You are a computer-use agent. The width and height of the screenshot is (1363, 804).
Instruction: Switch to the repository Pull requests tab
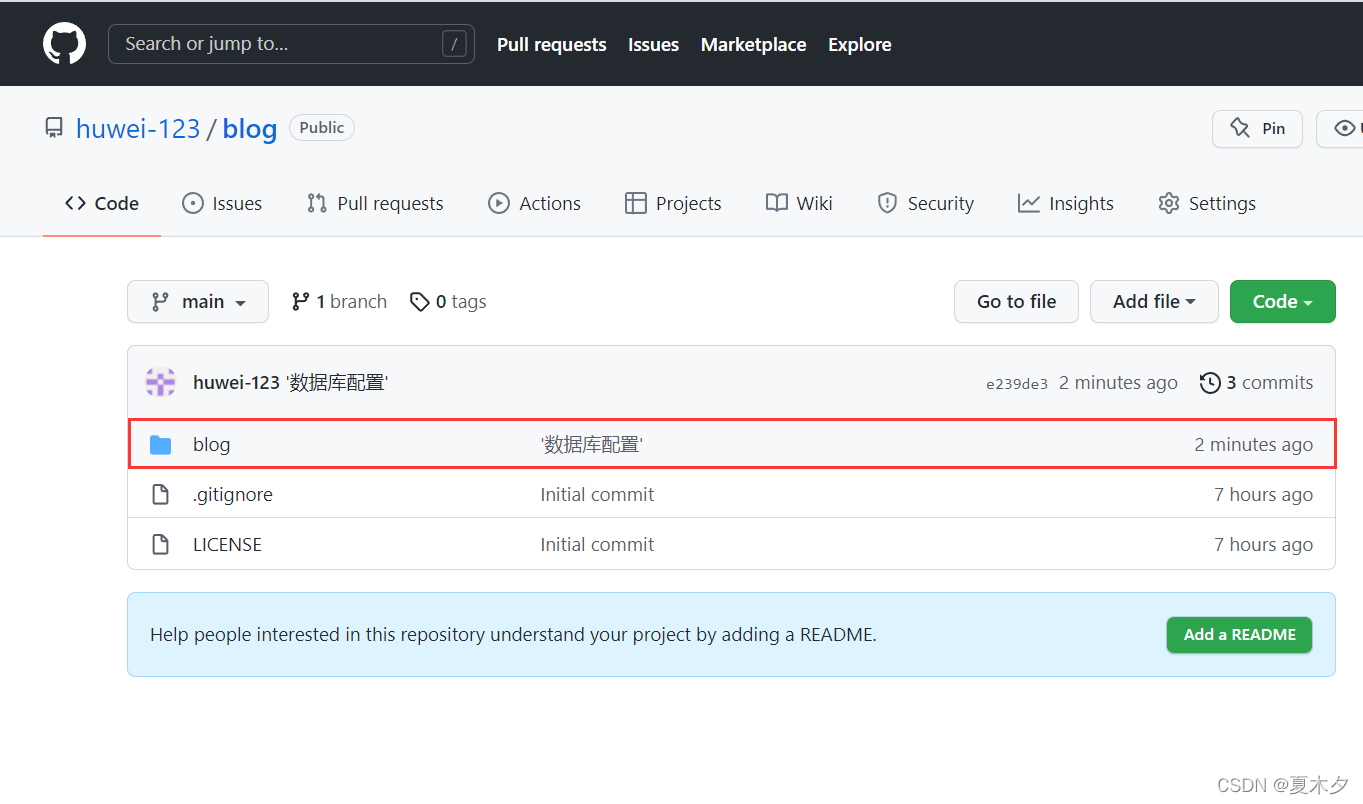tap(375, 203)
